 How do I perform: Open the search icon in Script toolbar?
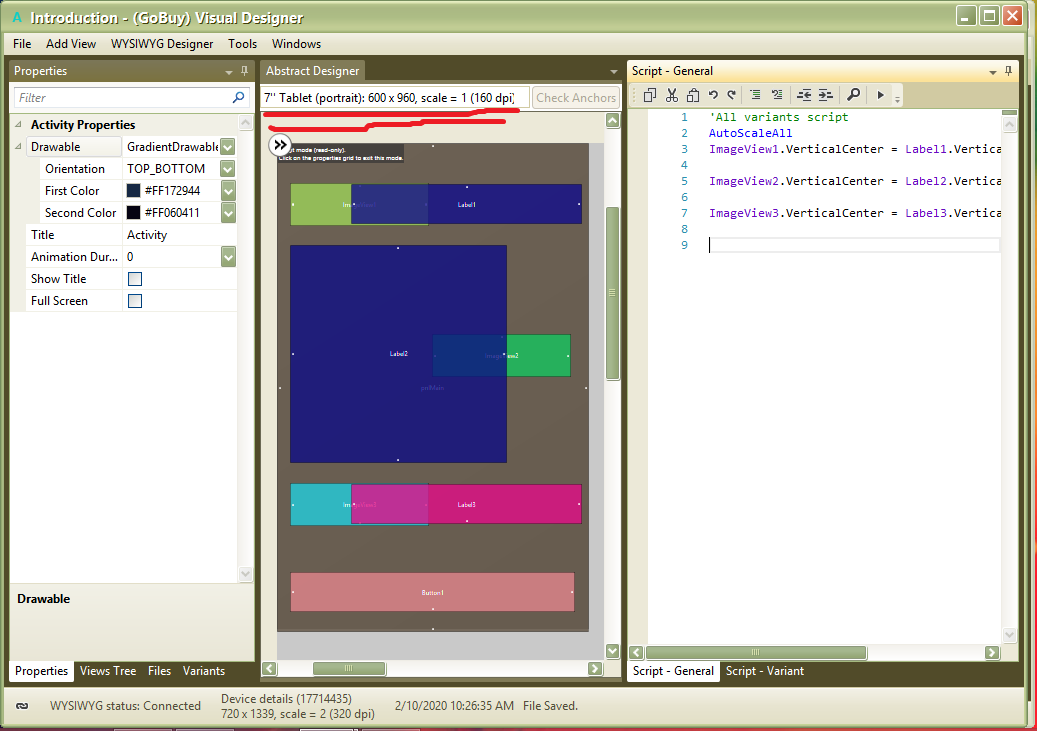click(853, 94)
